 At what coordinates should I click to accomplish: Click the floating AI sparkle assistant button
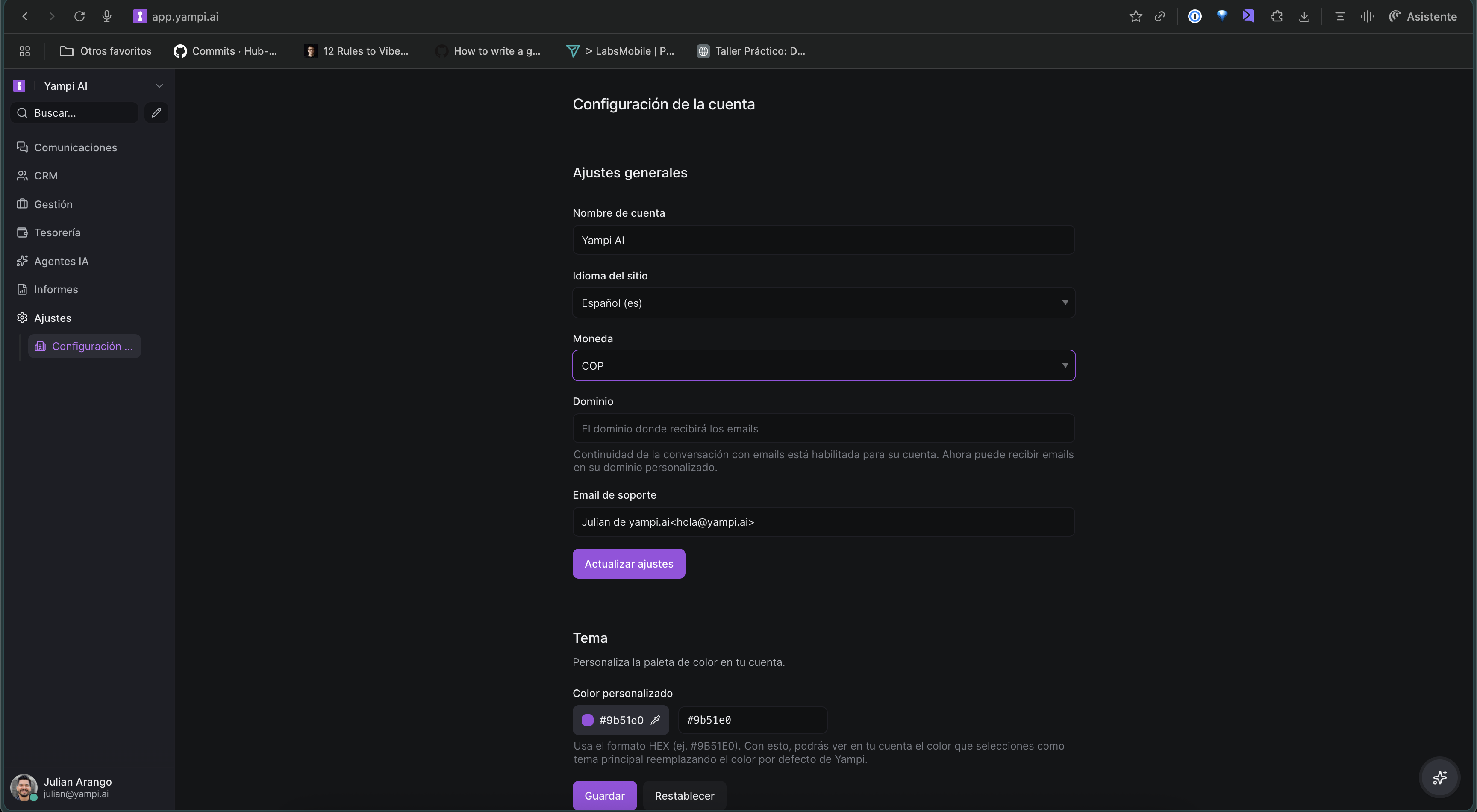click(x=1439, y=777)
